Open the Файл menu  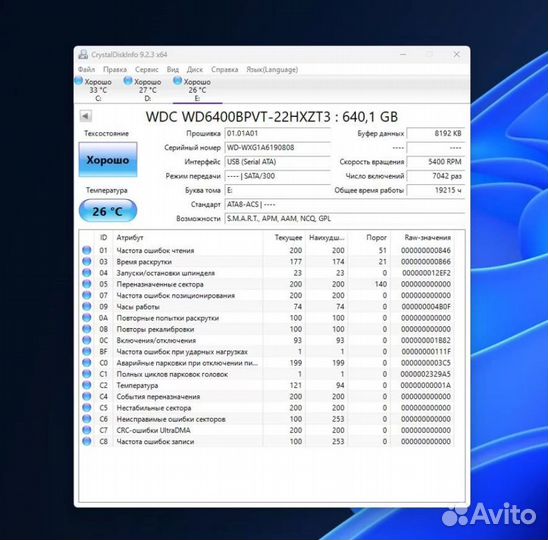[86, 70]
